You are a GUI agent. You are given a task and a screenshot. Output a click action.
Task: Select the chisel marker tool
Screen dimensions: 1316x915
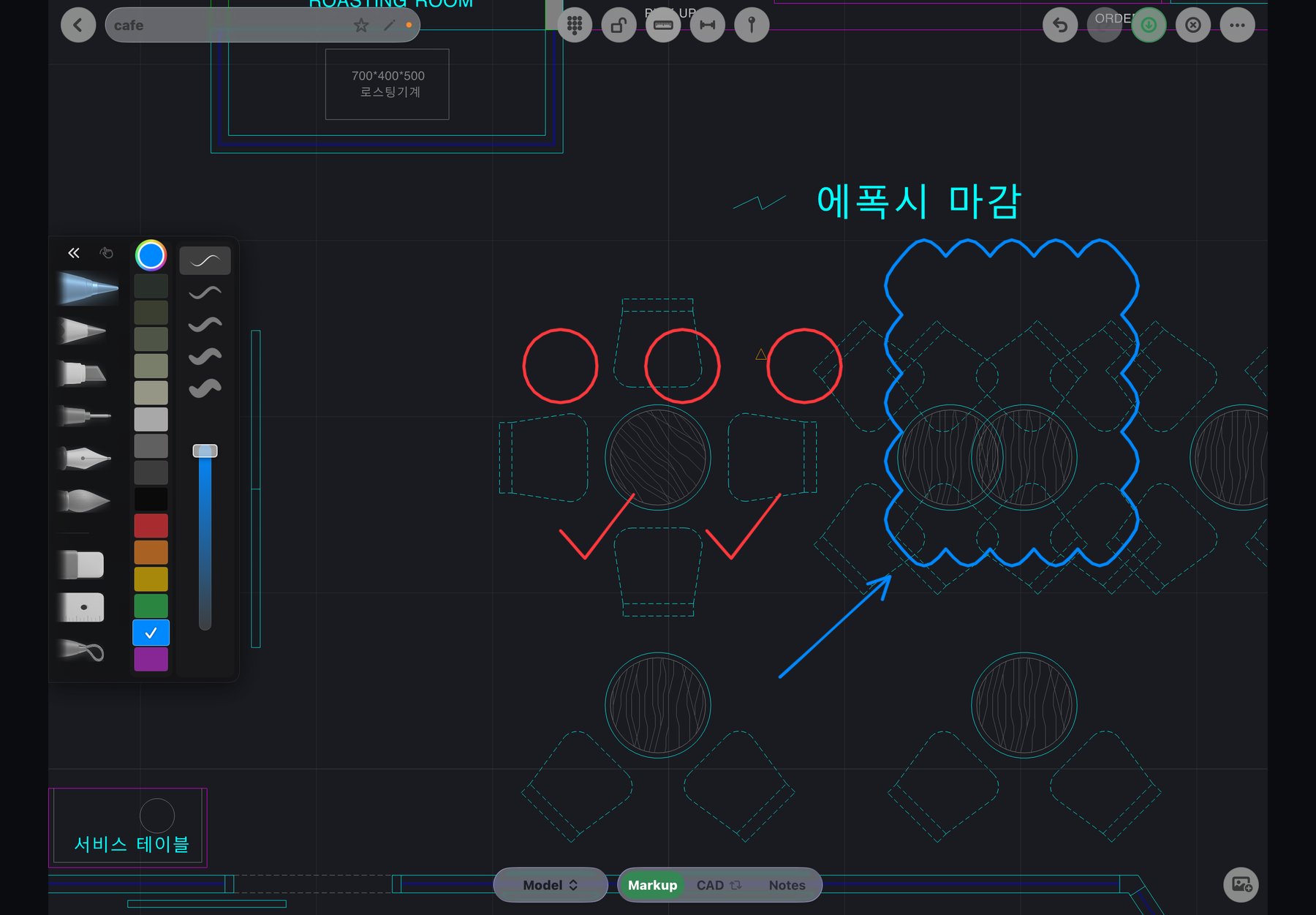(x=83, y=373)
